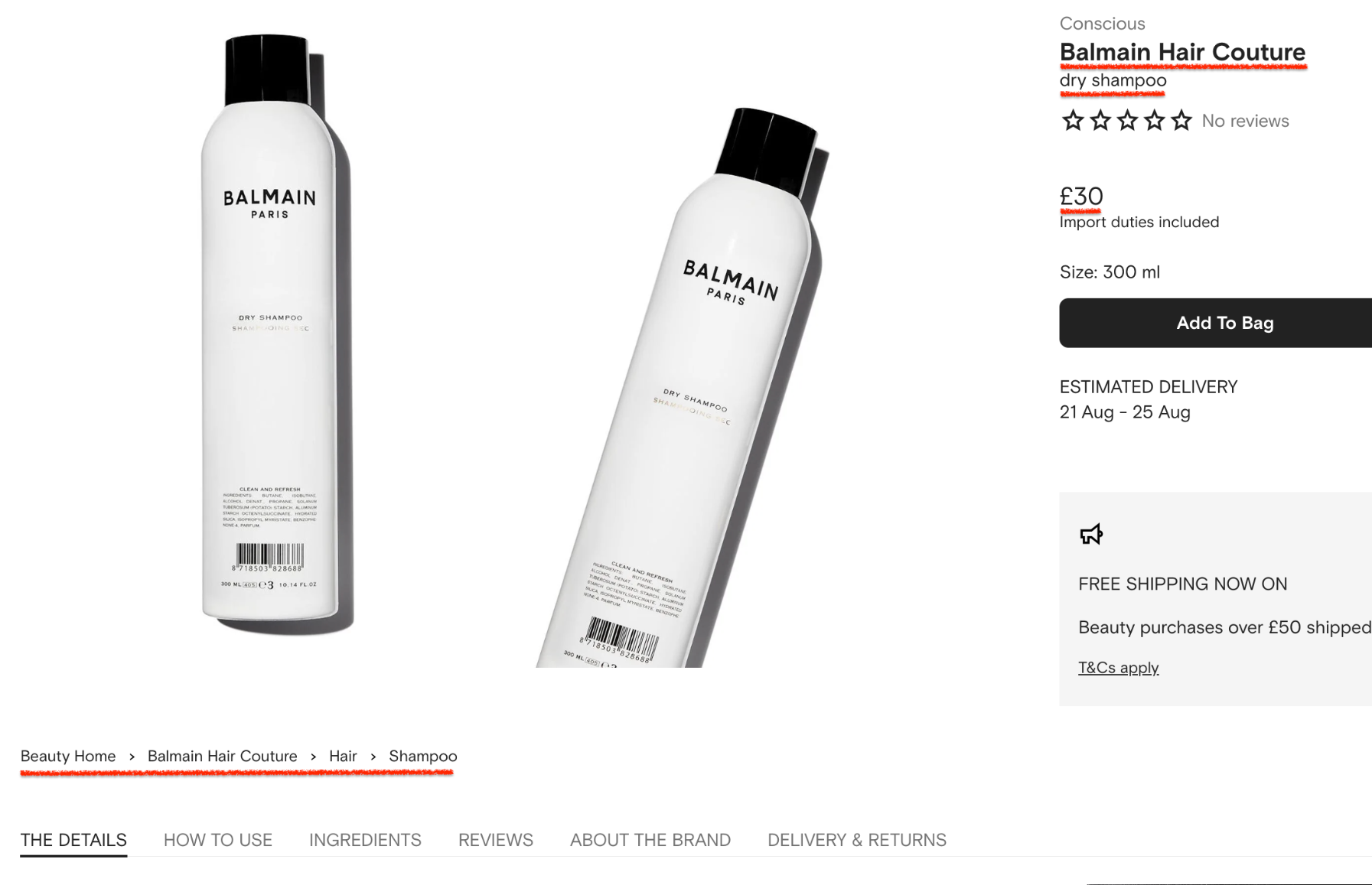Open the Shampoo breadcrumb category

point(423,756)
